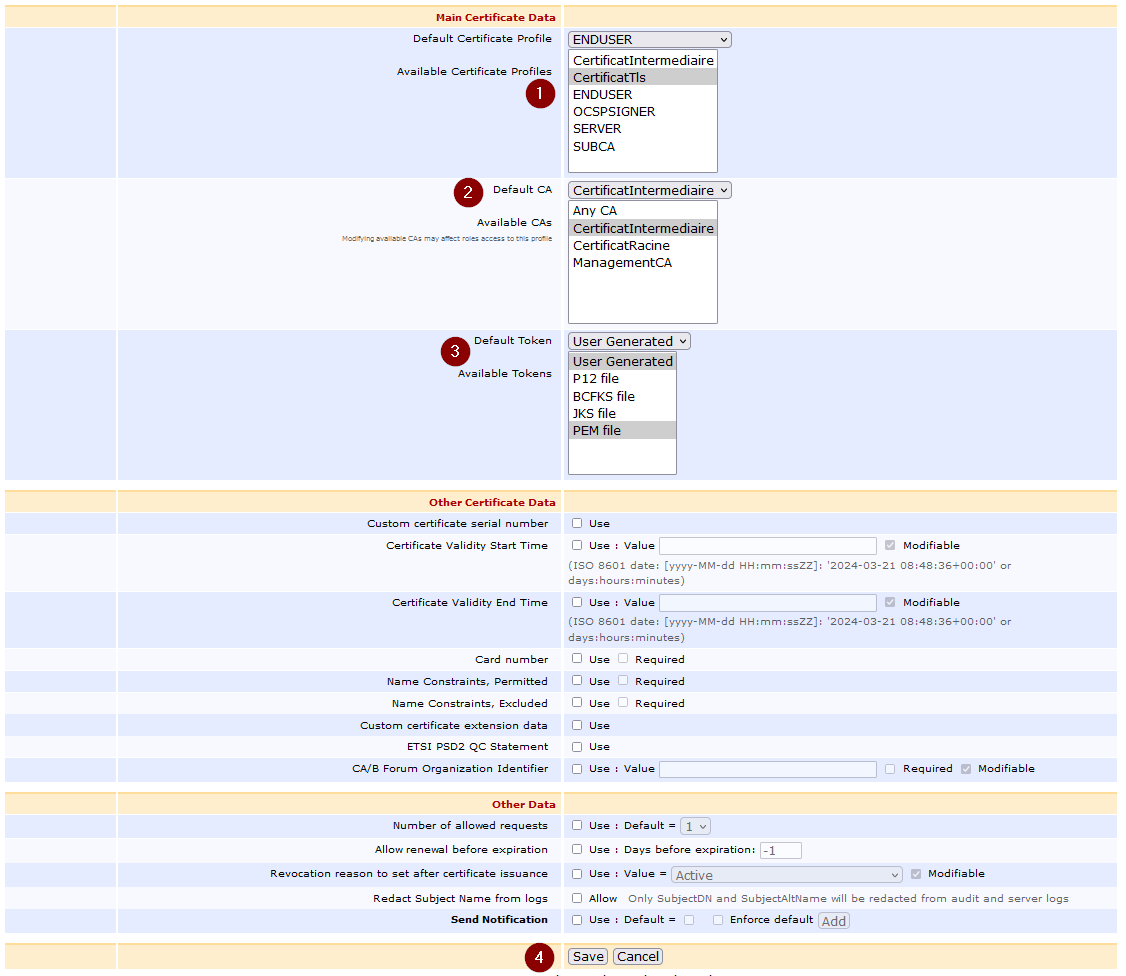Click the Certificate Validity End Time value field
Image resolution: width=1126 pixels, height=976 pixels.
[x=767, y=603]
